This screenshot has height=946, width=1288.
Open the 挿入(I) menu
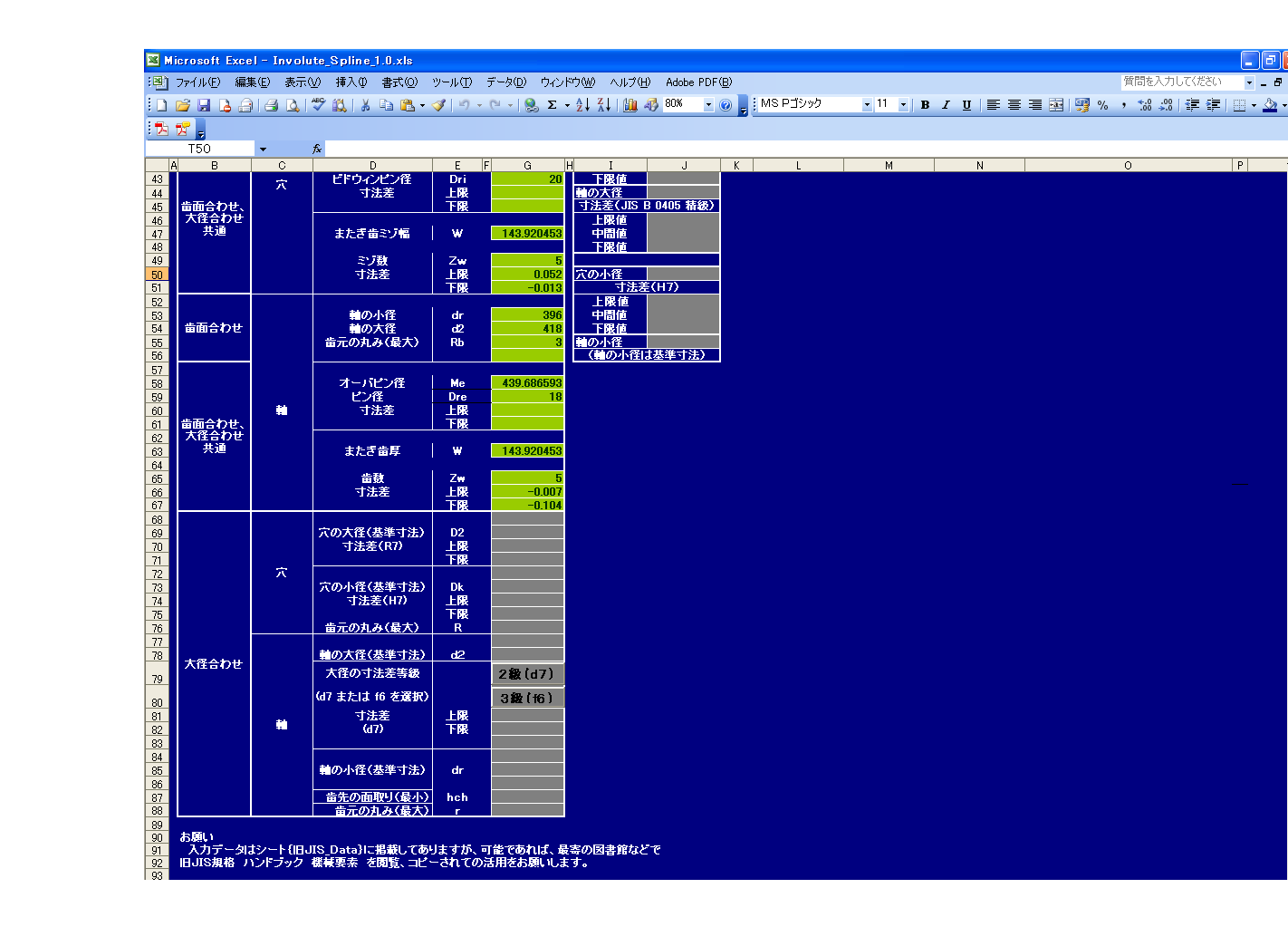[x=351, y=82]
